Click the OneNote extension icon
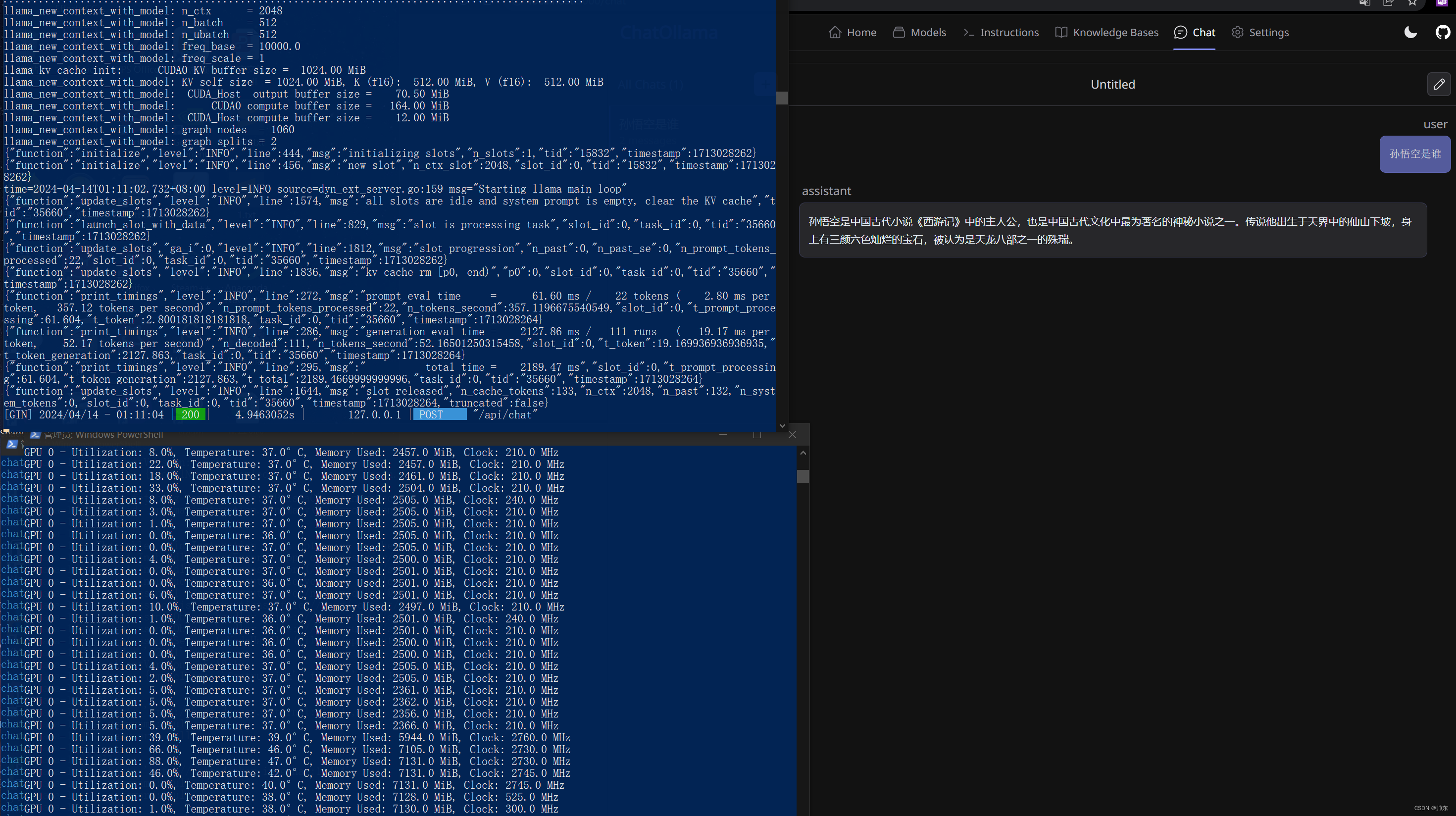 1442,3
